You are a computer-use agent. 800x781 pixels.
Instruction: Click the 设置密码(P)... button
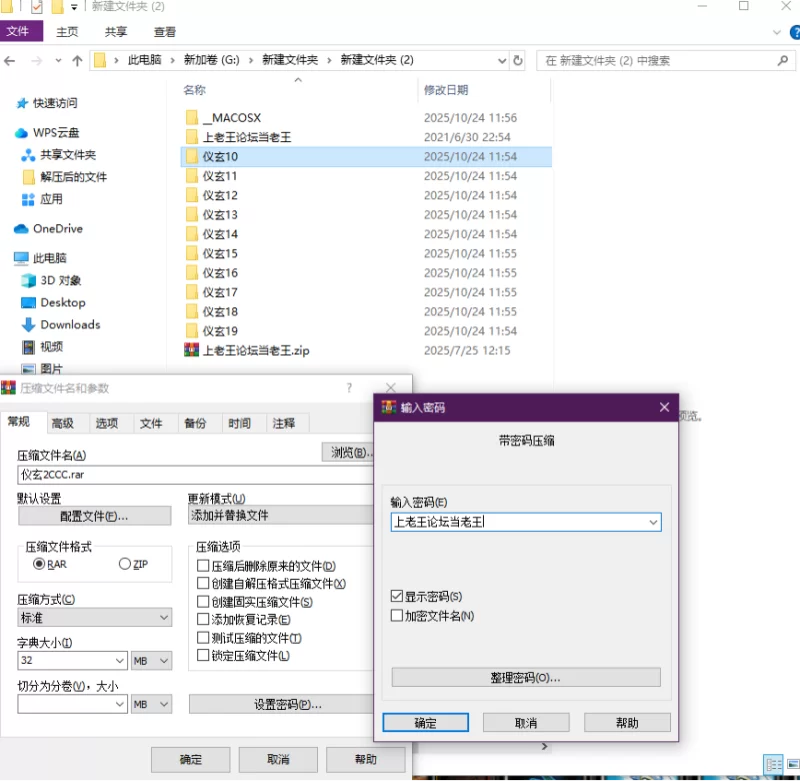pyautogui.click(x=282, y=704)
